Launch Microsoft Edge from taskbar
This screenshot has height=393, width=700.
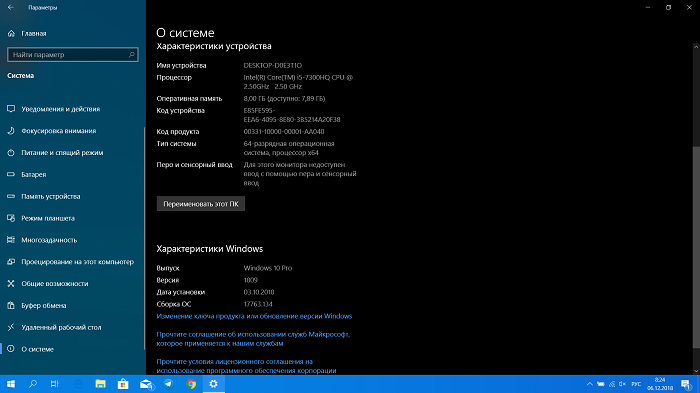coord(78,384)
